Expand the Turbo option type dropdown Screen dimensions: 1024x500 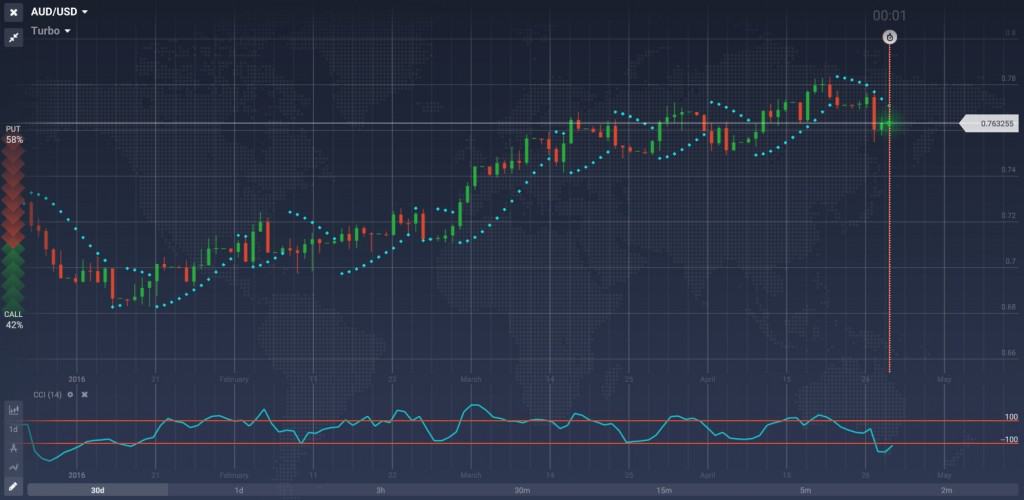tap(51, 31)
